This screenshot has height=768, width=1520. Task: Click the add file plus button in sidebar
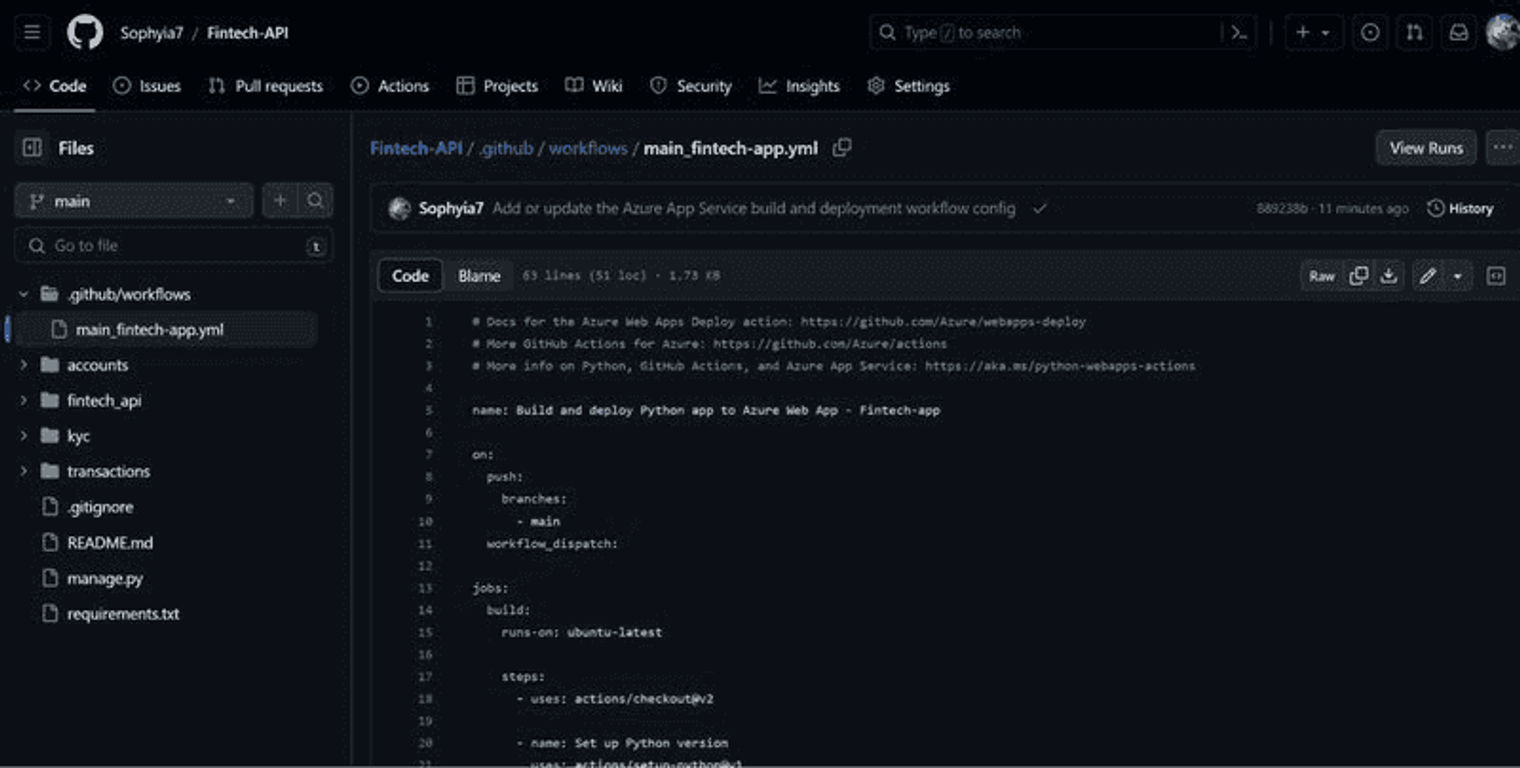(280, 201)
